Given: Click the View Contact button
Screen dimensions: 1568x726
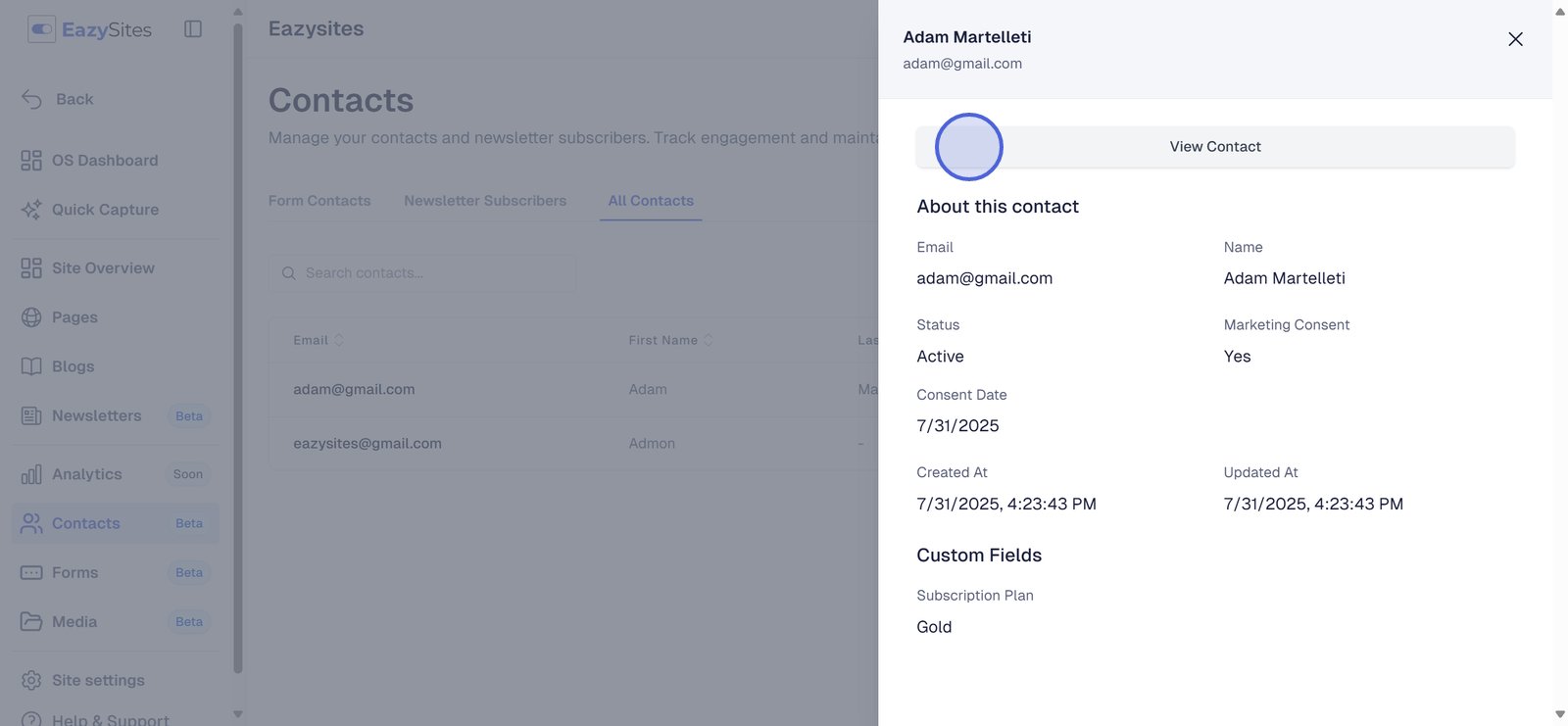Looking at the screenshot, I should point(1214,147).
